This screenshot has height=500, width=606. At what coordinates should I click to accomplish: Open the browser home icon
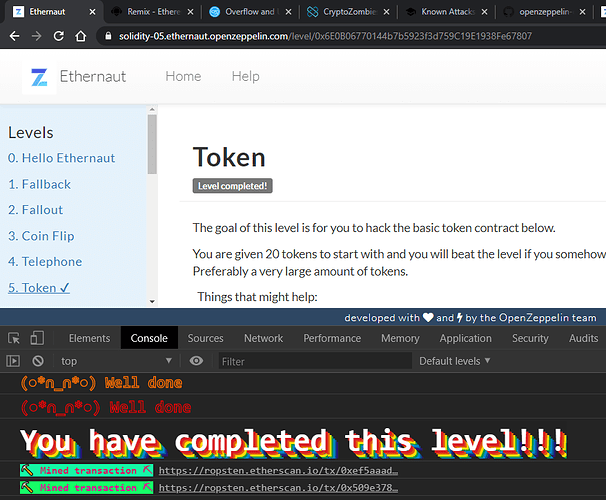click(80, 36)
